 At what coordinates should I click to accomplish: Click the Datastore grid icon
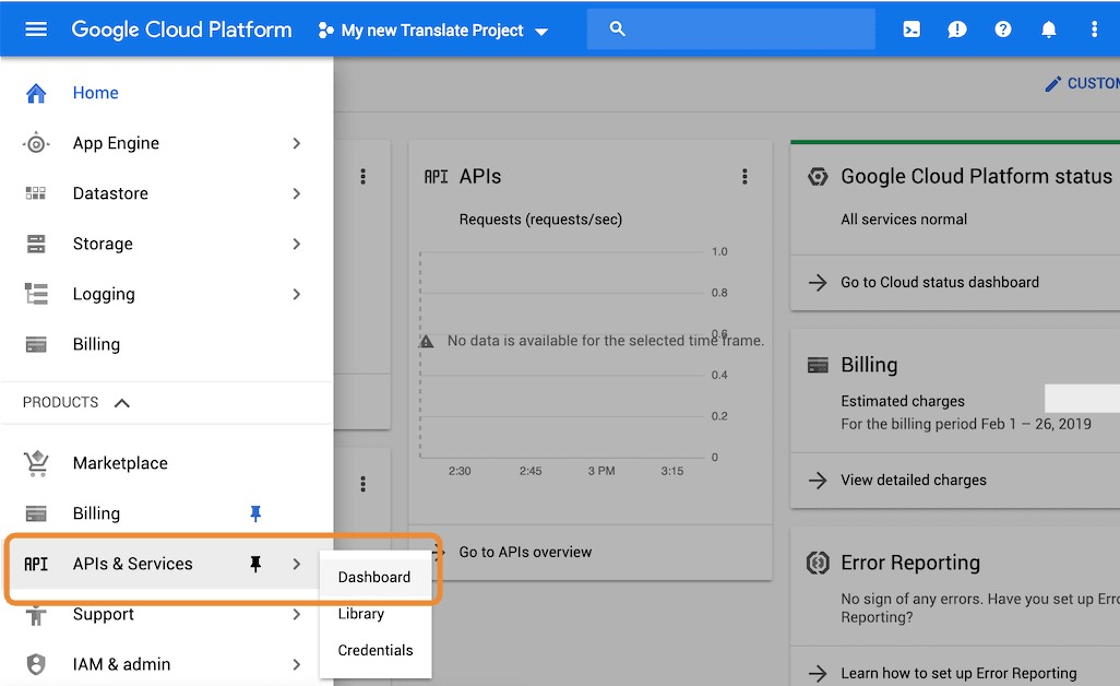point(36,194)
